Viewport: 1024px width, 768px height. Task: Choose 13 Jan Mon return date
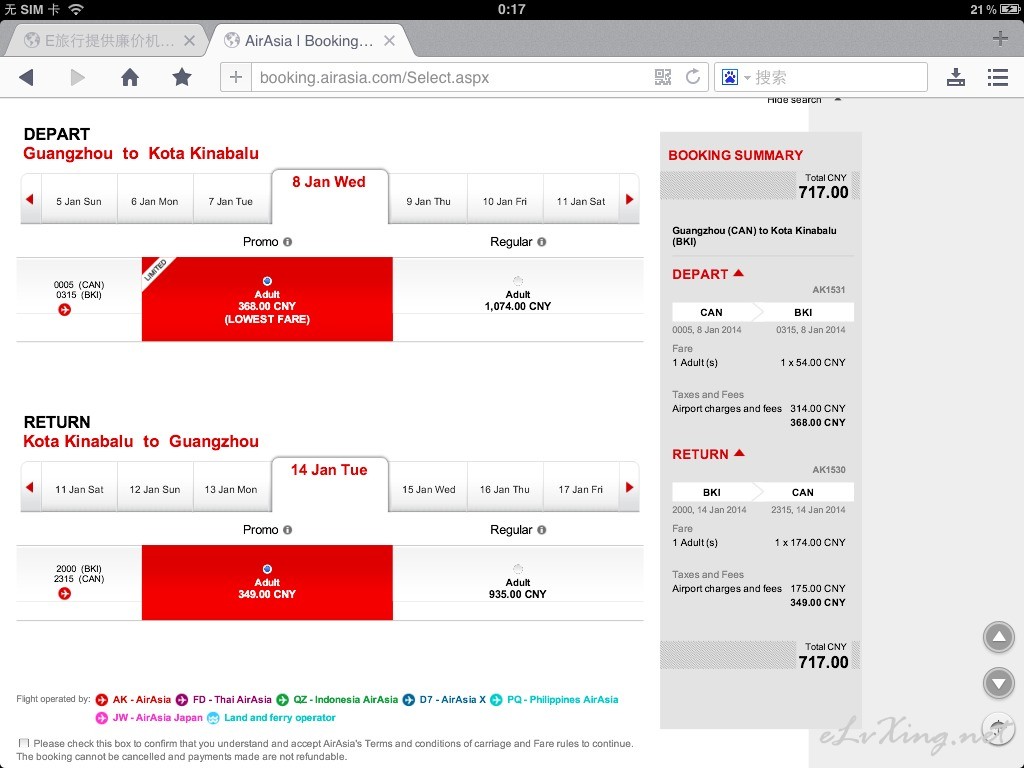coord(231,490)
